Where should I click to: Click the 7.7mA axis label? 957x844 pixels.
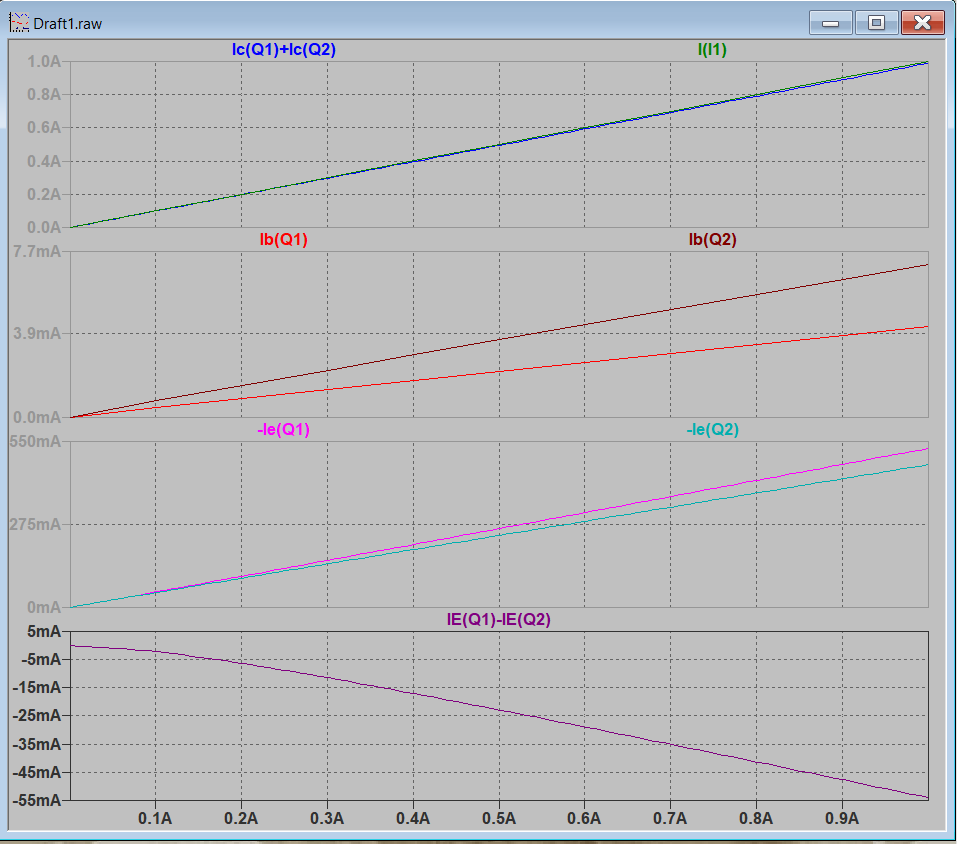pyautogui.click(x=37, y=251)
